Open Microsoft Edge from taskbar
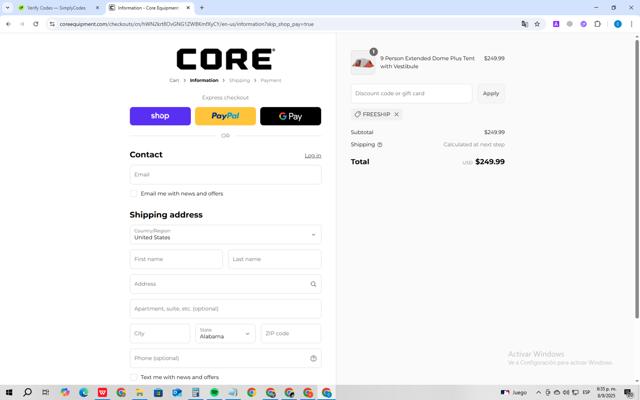The width and height of the screenshot is (640, 400). click(x=84, y=393)
